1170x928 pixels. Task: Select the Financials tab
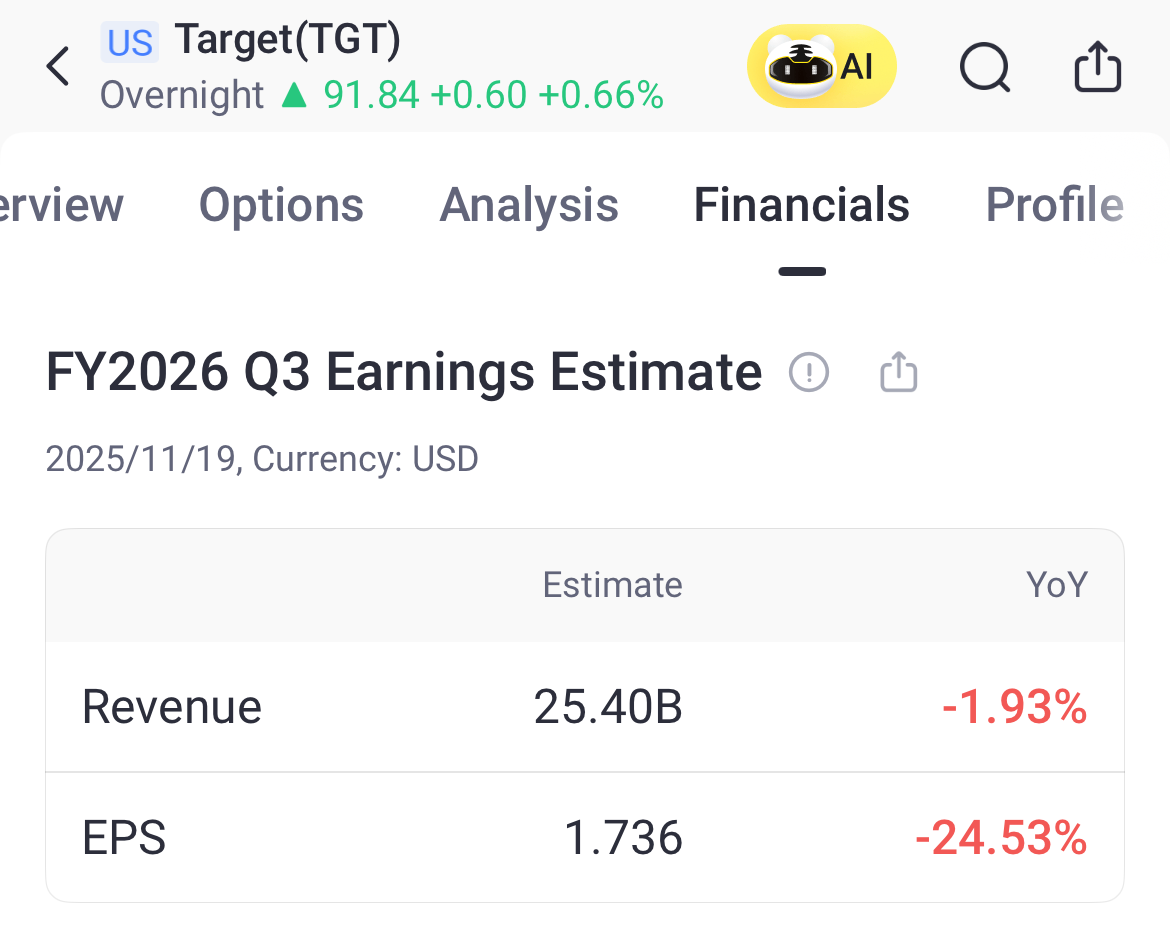point(801,205)
